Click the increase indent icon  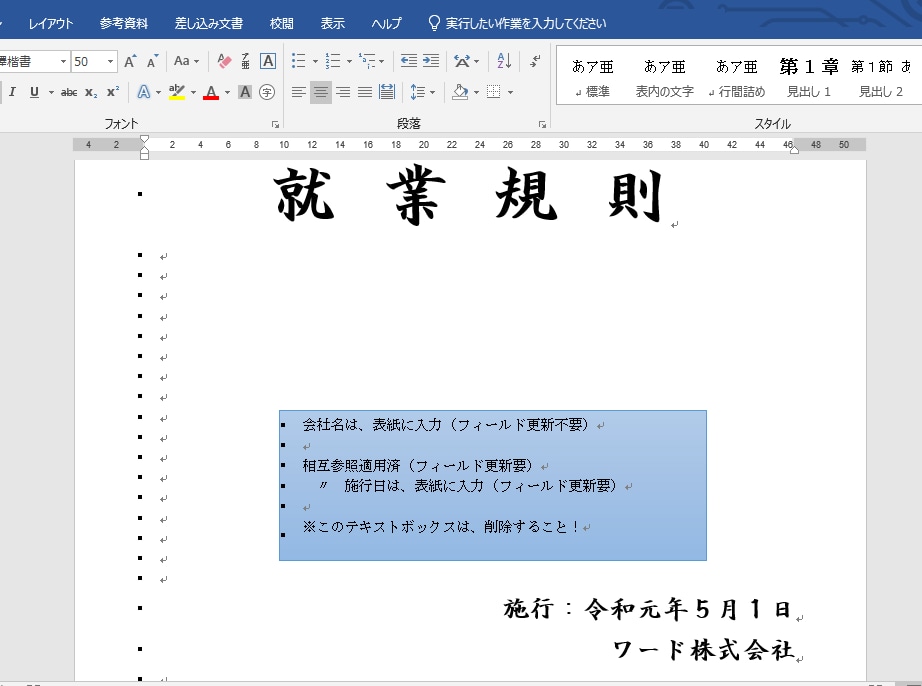431,61
